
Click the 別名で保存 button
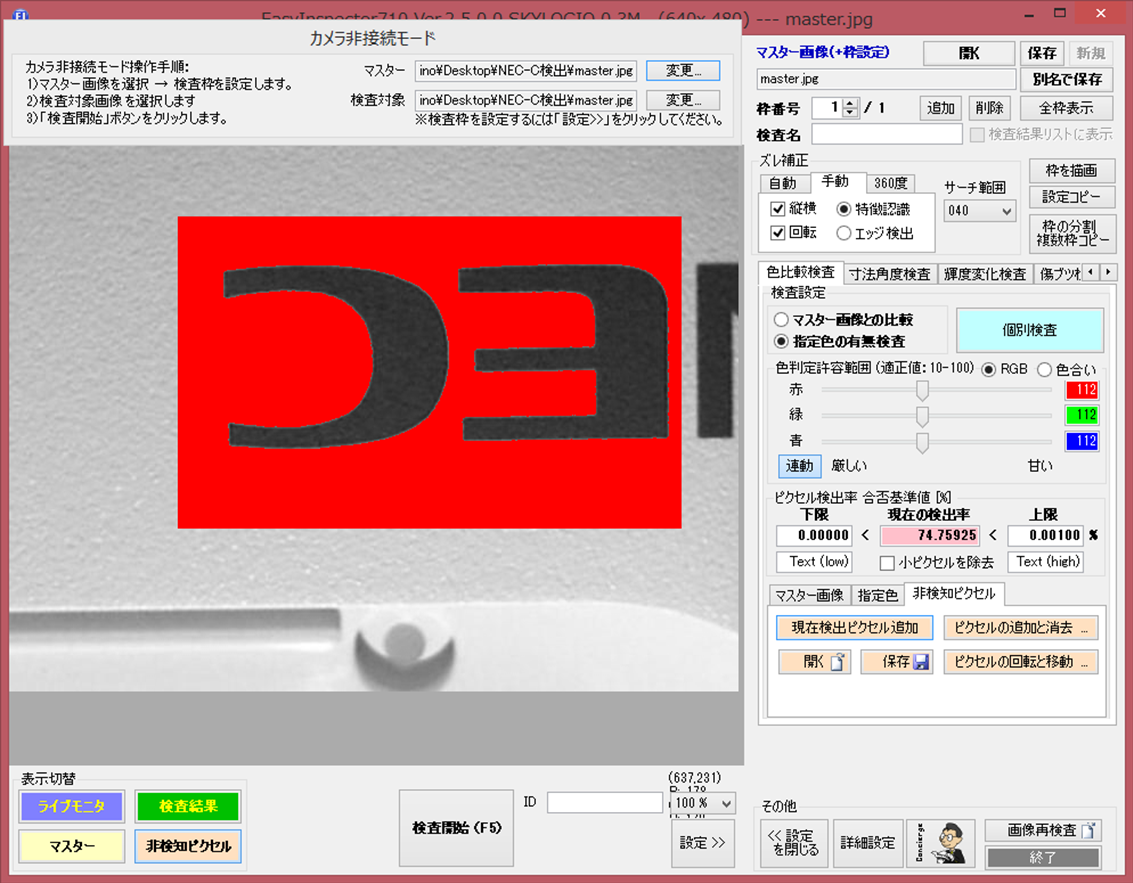1067,79
